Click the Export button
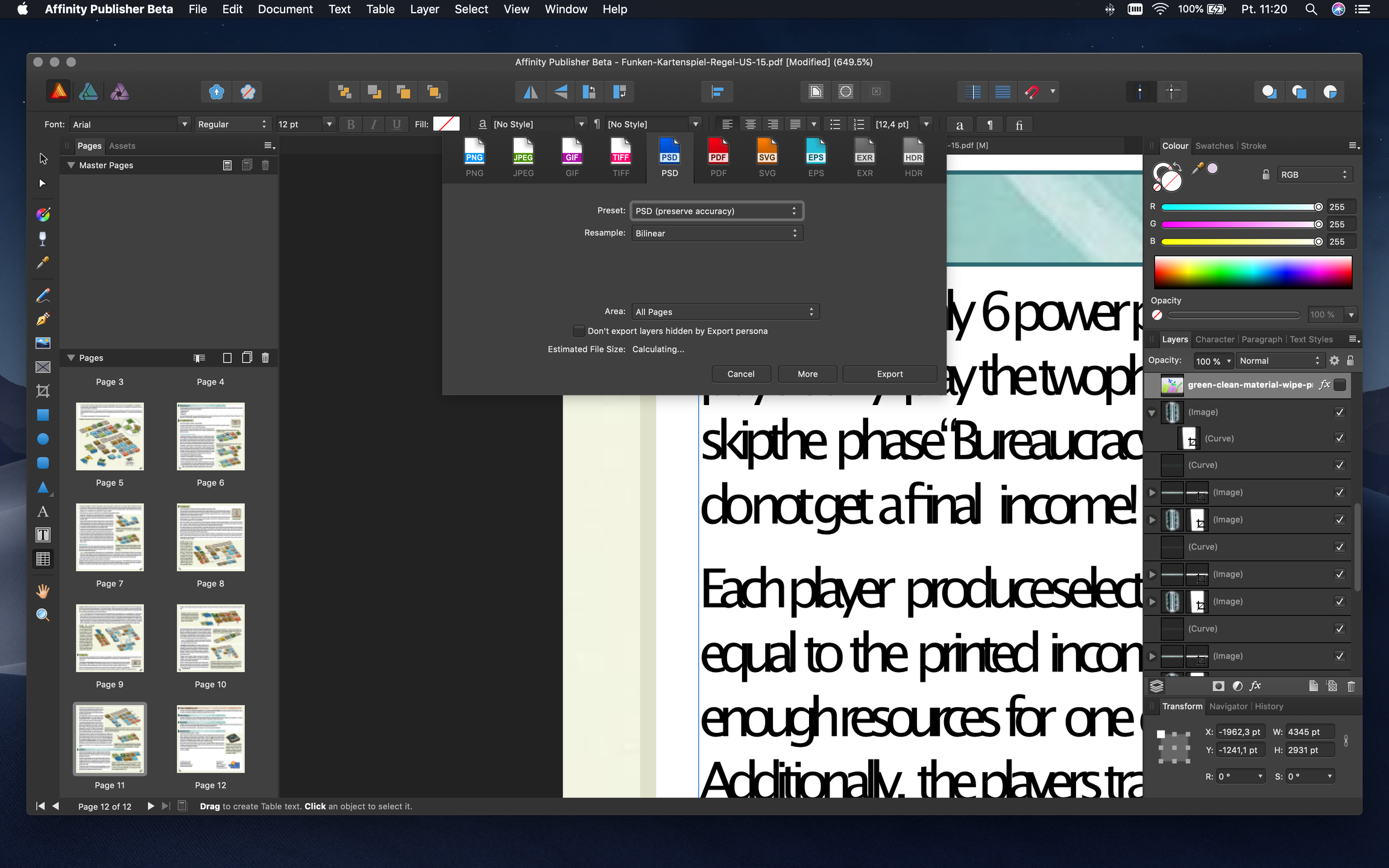The width and height of the screenshot is (1389, 868). [890, 374]
